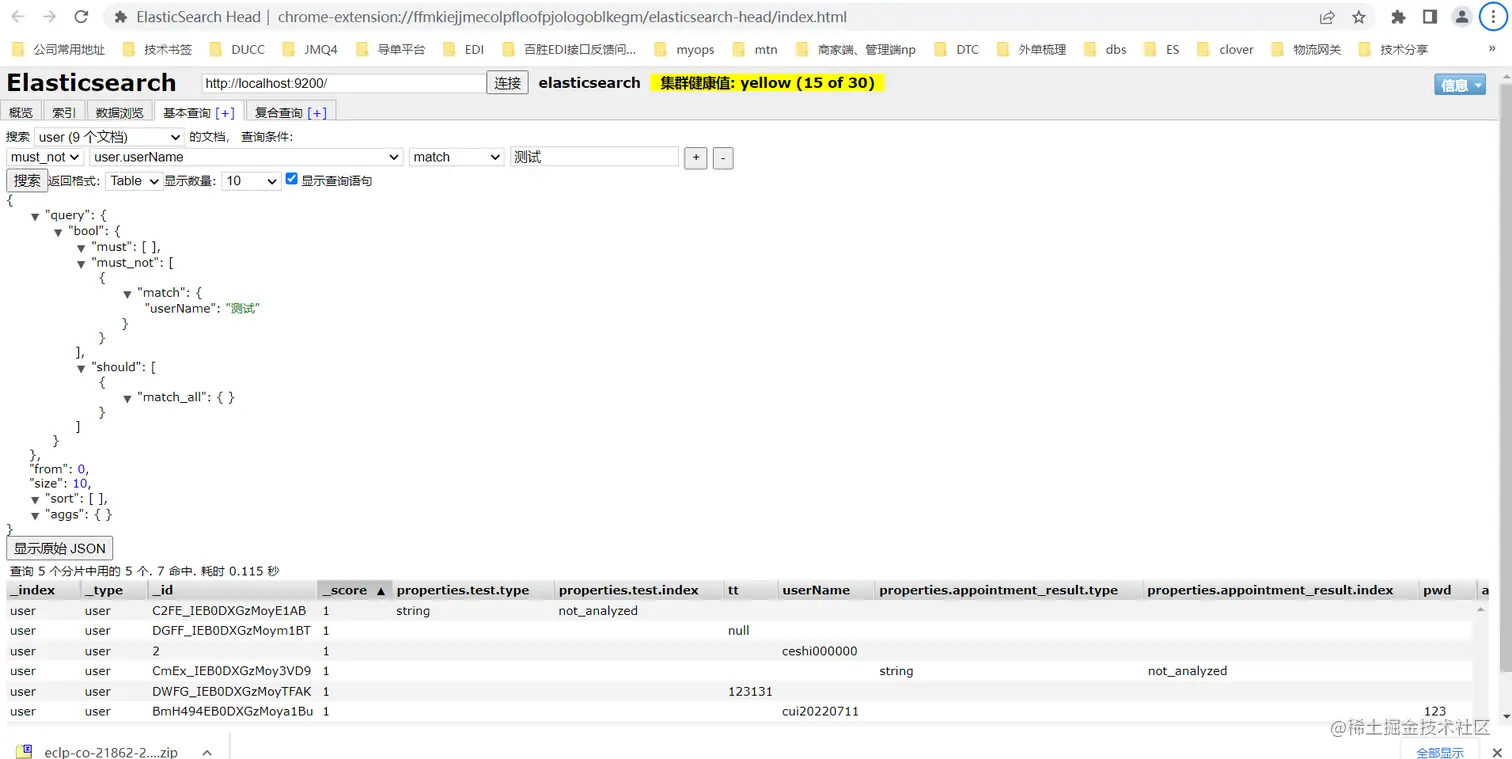Collapse the "must_not" JSON node
Viewport: 1512px width, 759px height.
tap(82, 264)
